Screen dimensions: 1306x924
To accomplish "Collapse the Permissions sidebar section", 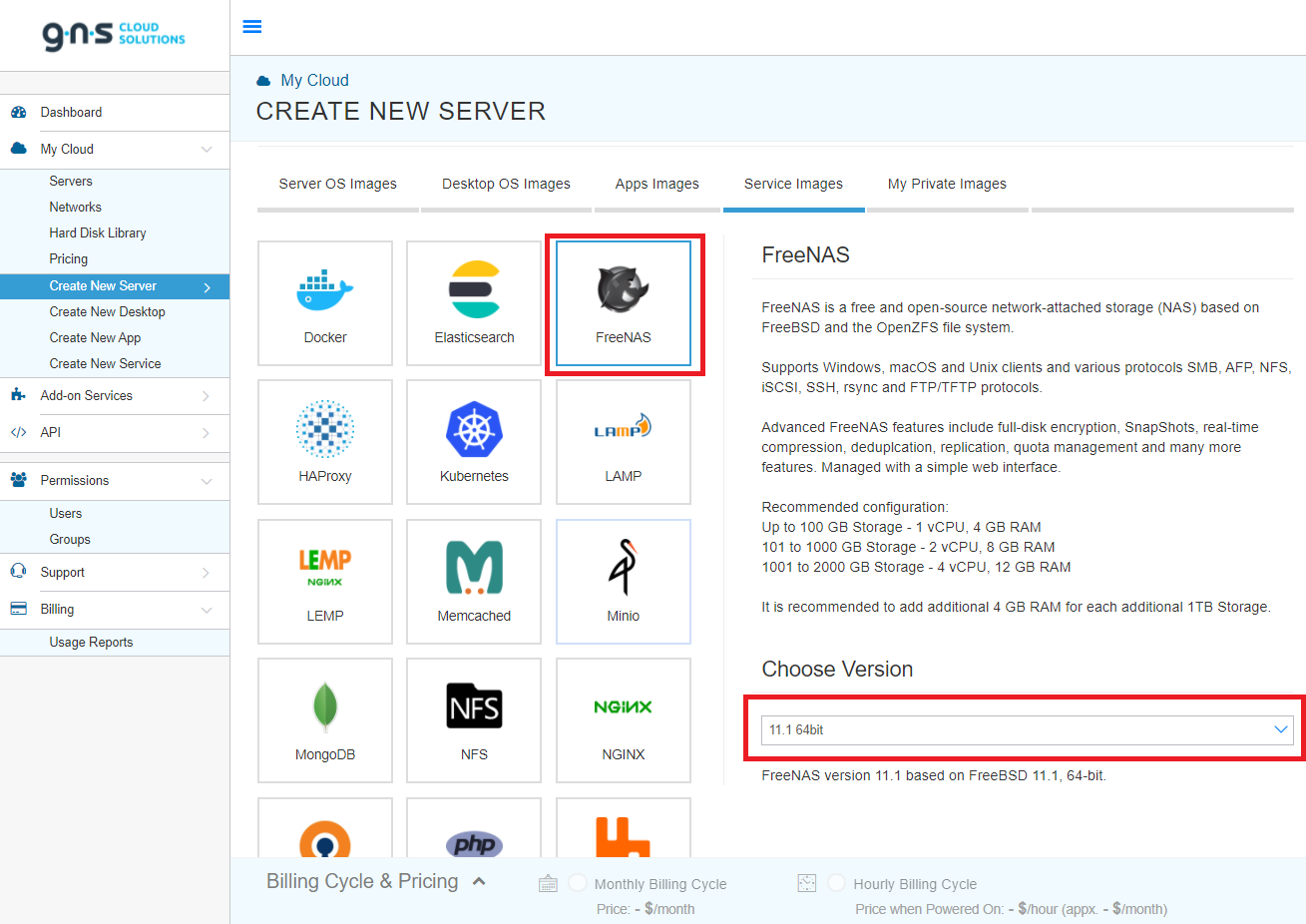I will click(x=207, y=481).
